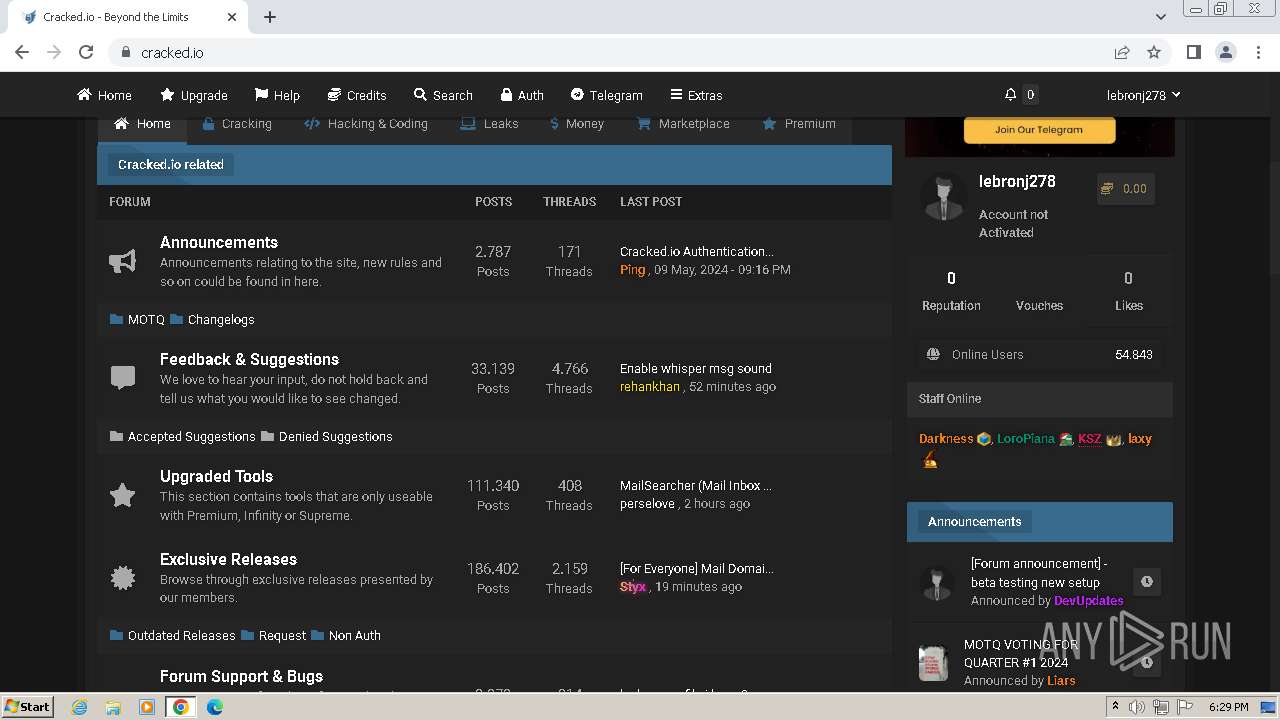Image resolution: width=1280 pixels, height=720 pixels.
Task: Open the Upgraded Tools forum
Action: (216, 476)
